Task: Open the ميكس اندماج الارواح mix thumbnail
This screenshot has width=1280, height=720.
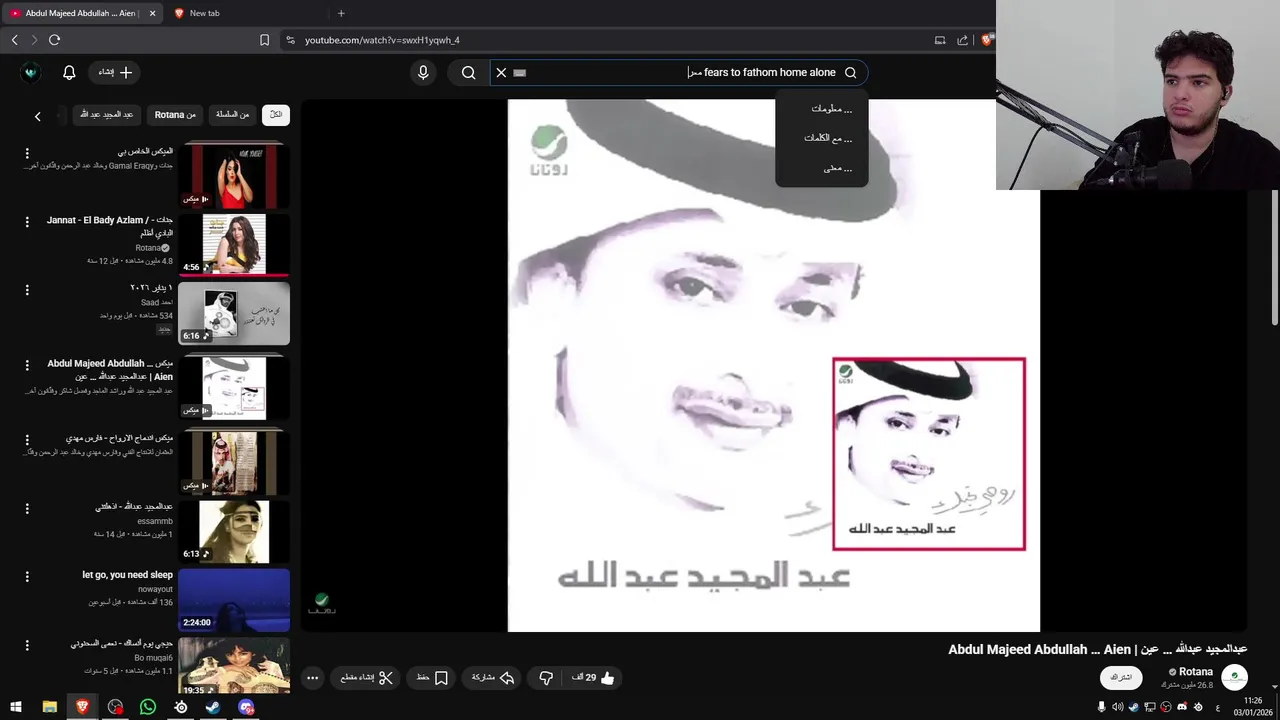Action: [234, 462]
